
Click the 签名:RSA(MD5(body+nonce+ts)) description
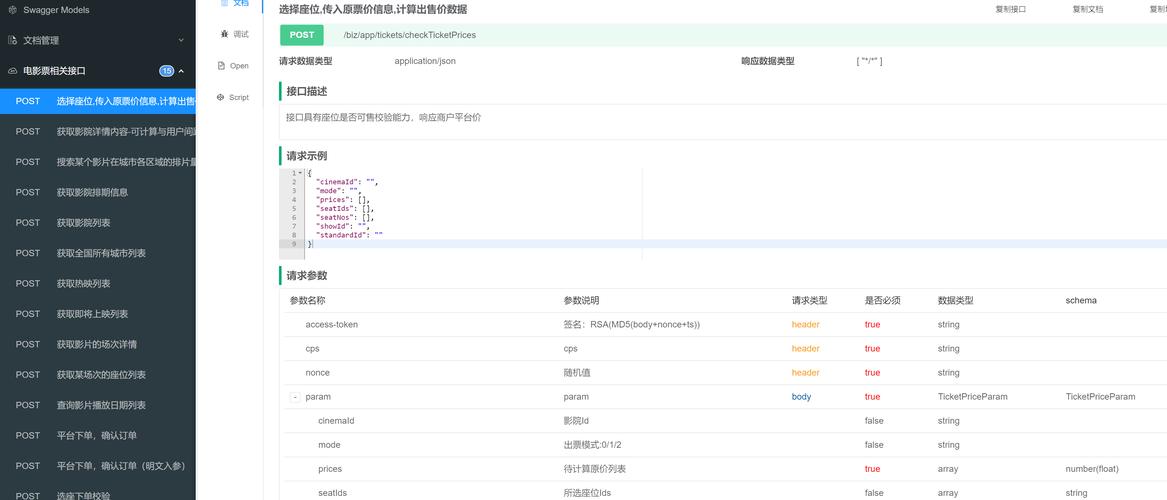click(631, 324)
